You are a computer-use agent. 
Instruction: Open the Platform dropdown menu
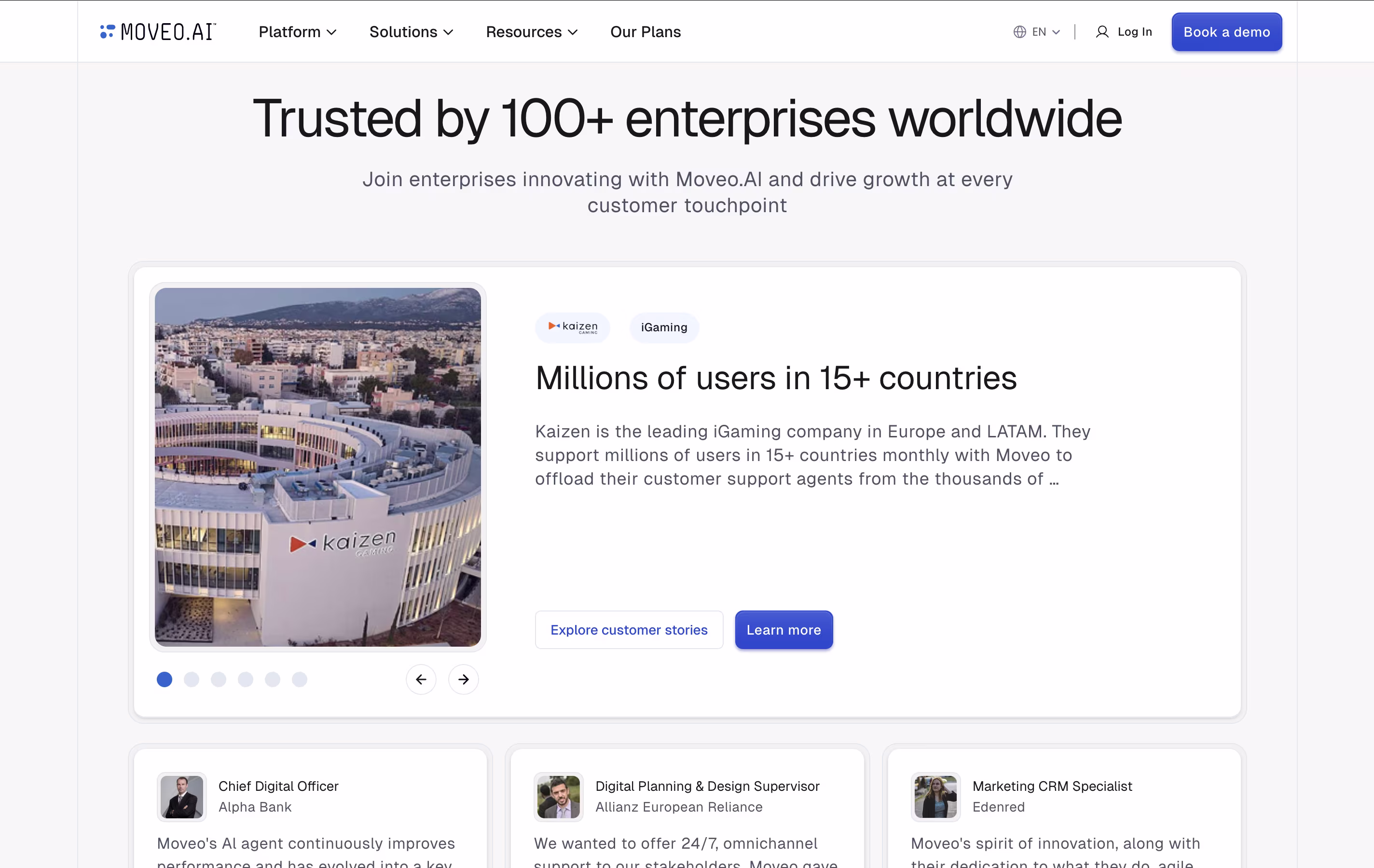297,32
